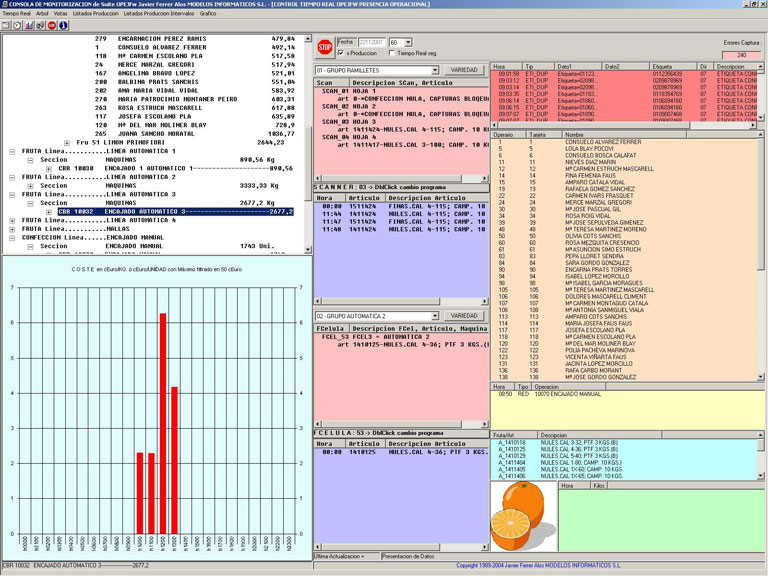The width and height of the screenshot is (768, 576).
Task: Open the Grafico menu
Action: click(x=208, y=14)
